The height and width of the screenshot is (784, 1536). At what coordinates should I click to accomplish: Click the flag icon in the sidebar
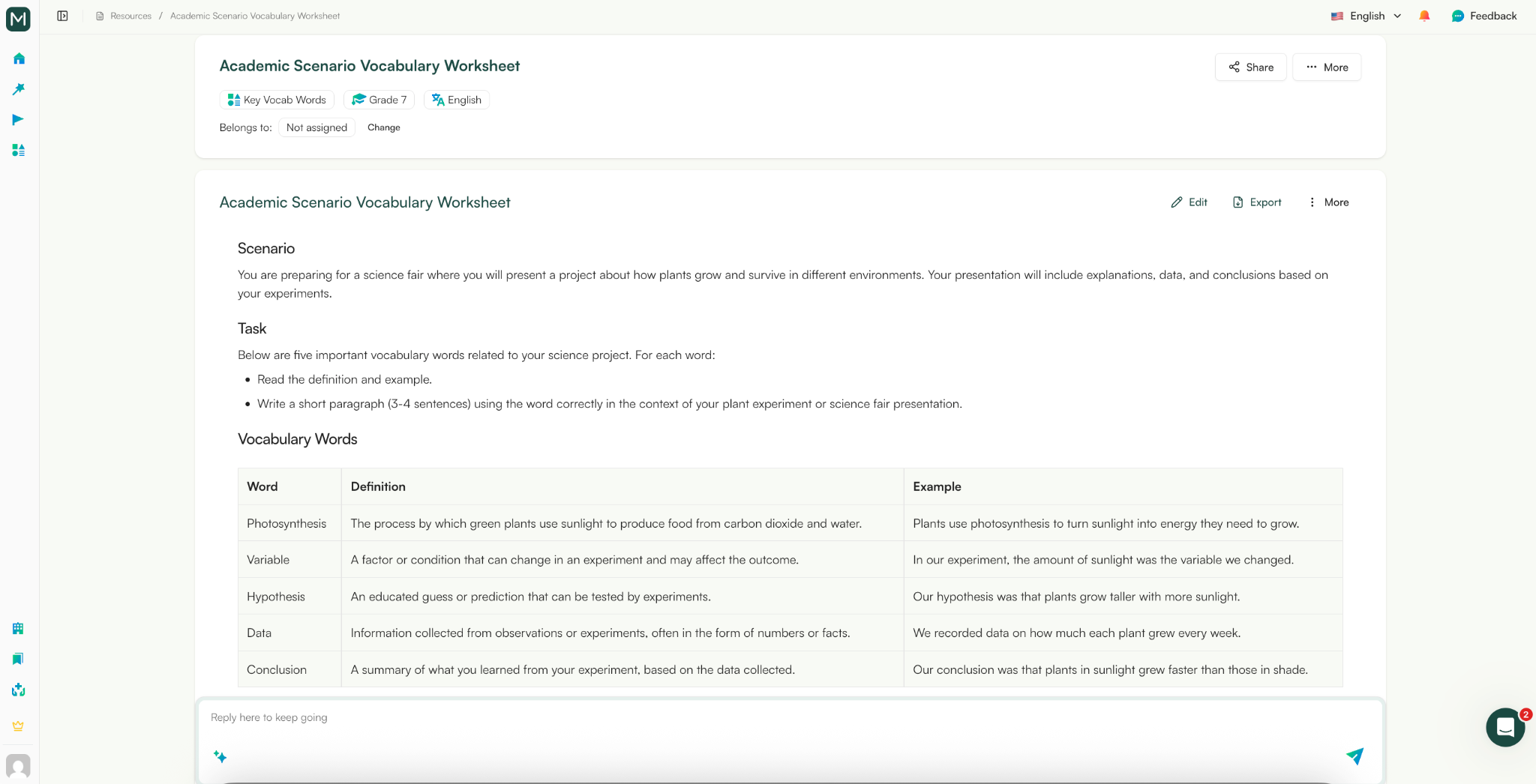pos(18,119)
